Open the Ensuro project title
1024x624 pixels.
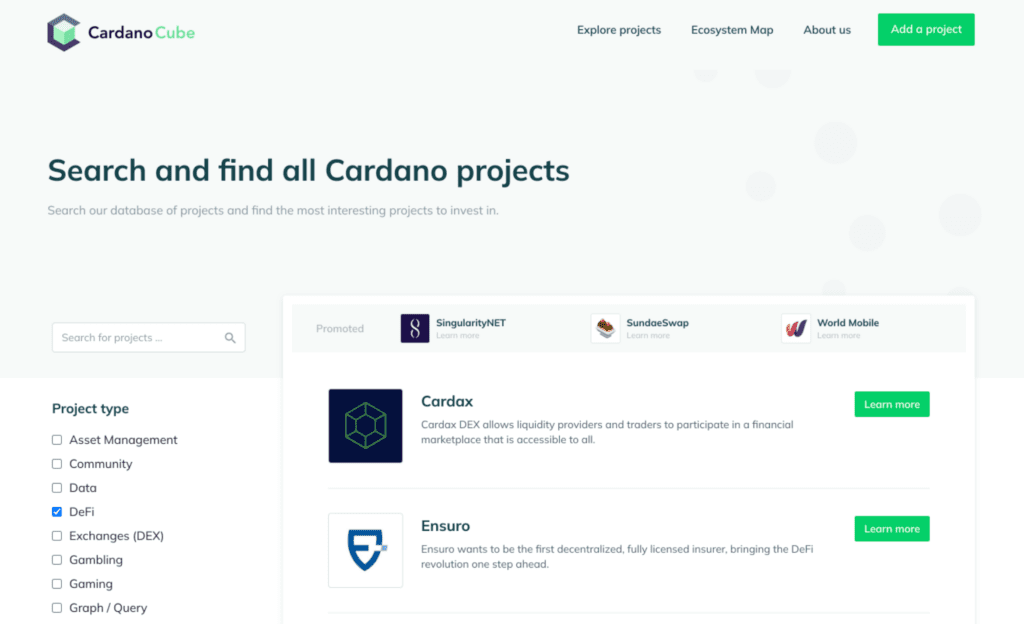click(445, 526)
